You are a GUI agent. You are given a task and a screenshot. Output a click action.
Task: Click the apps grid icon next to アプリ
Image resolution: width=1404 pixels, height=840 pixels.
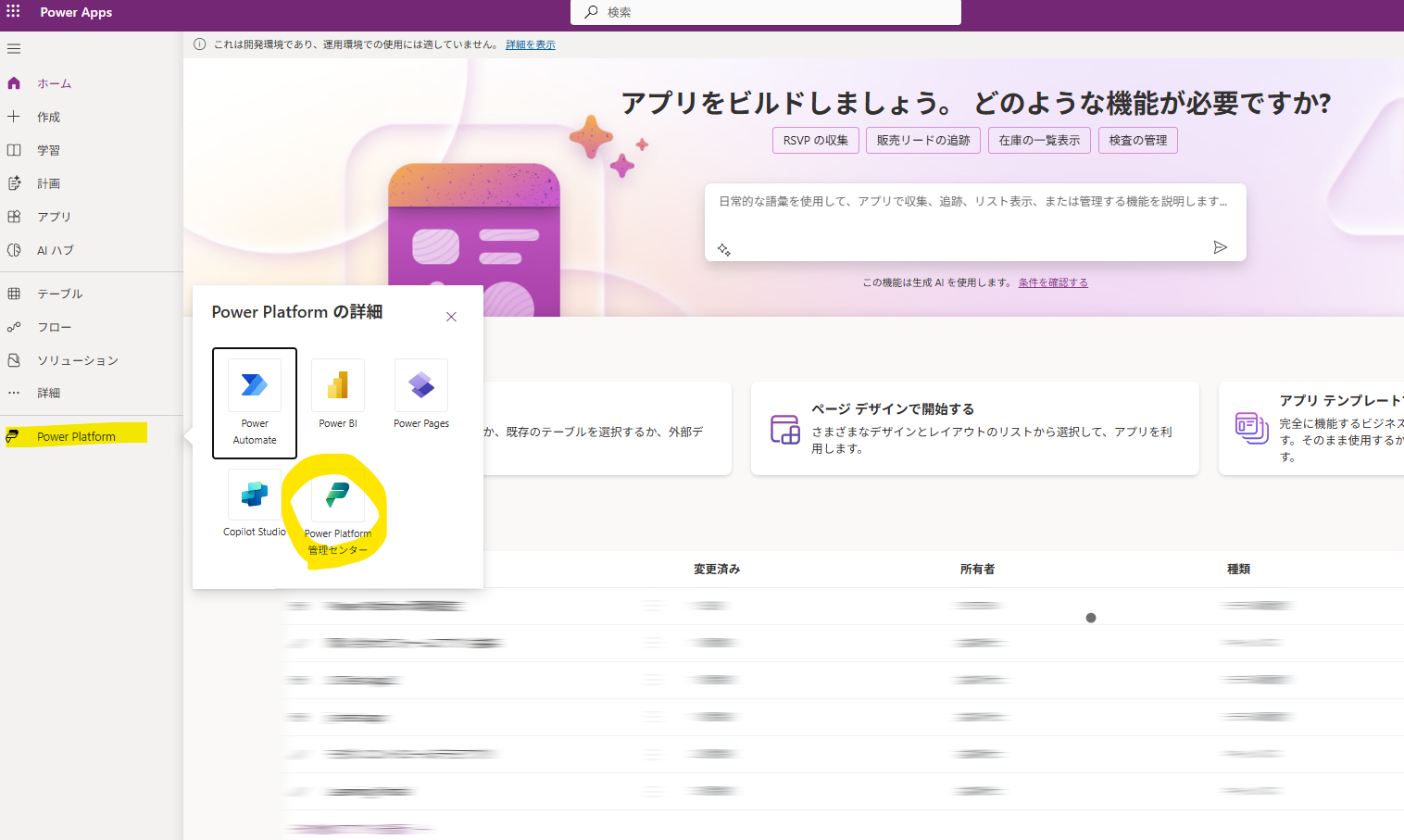pyautogui.click(x=14, y=217)
